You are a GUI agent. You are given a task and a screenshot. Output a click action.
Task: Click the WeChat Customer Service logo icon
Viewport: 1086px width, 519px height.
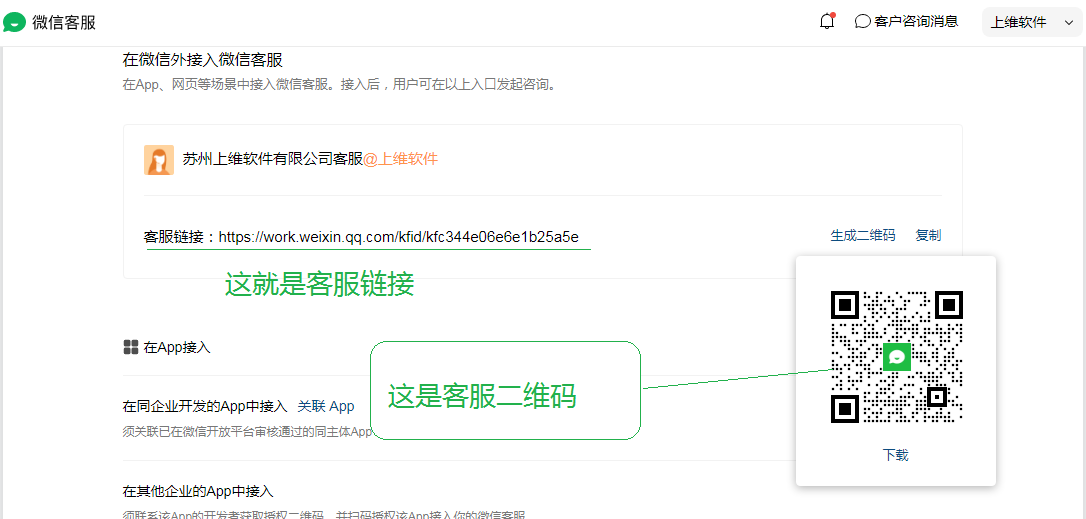(x=15, y=22)
